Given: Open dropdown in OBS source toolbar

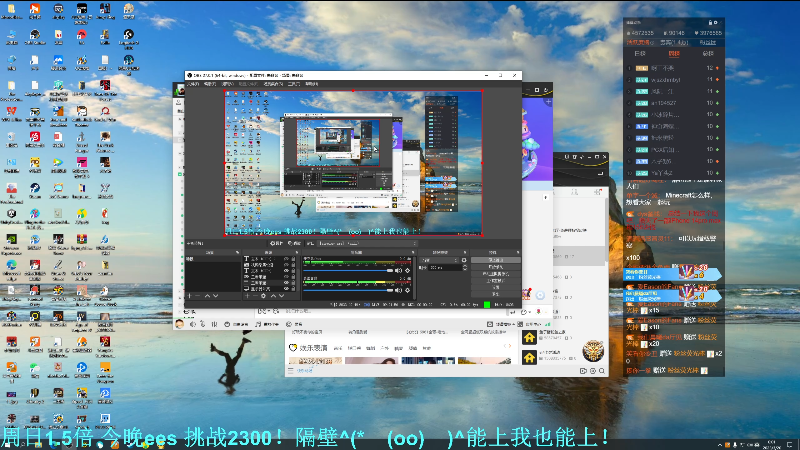Looking at the screenshot, I should pyautogui.click(x=367, y=243).
